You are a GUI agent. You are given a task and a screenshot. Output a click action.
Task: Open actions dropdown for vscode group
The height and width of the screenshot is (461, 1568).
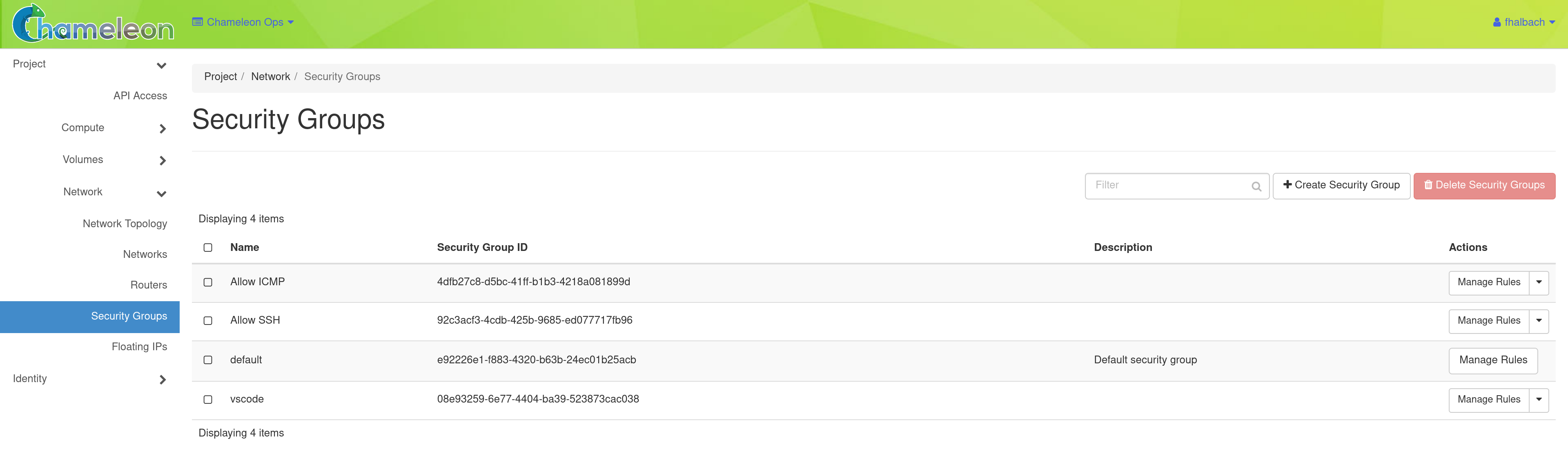1538,400
